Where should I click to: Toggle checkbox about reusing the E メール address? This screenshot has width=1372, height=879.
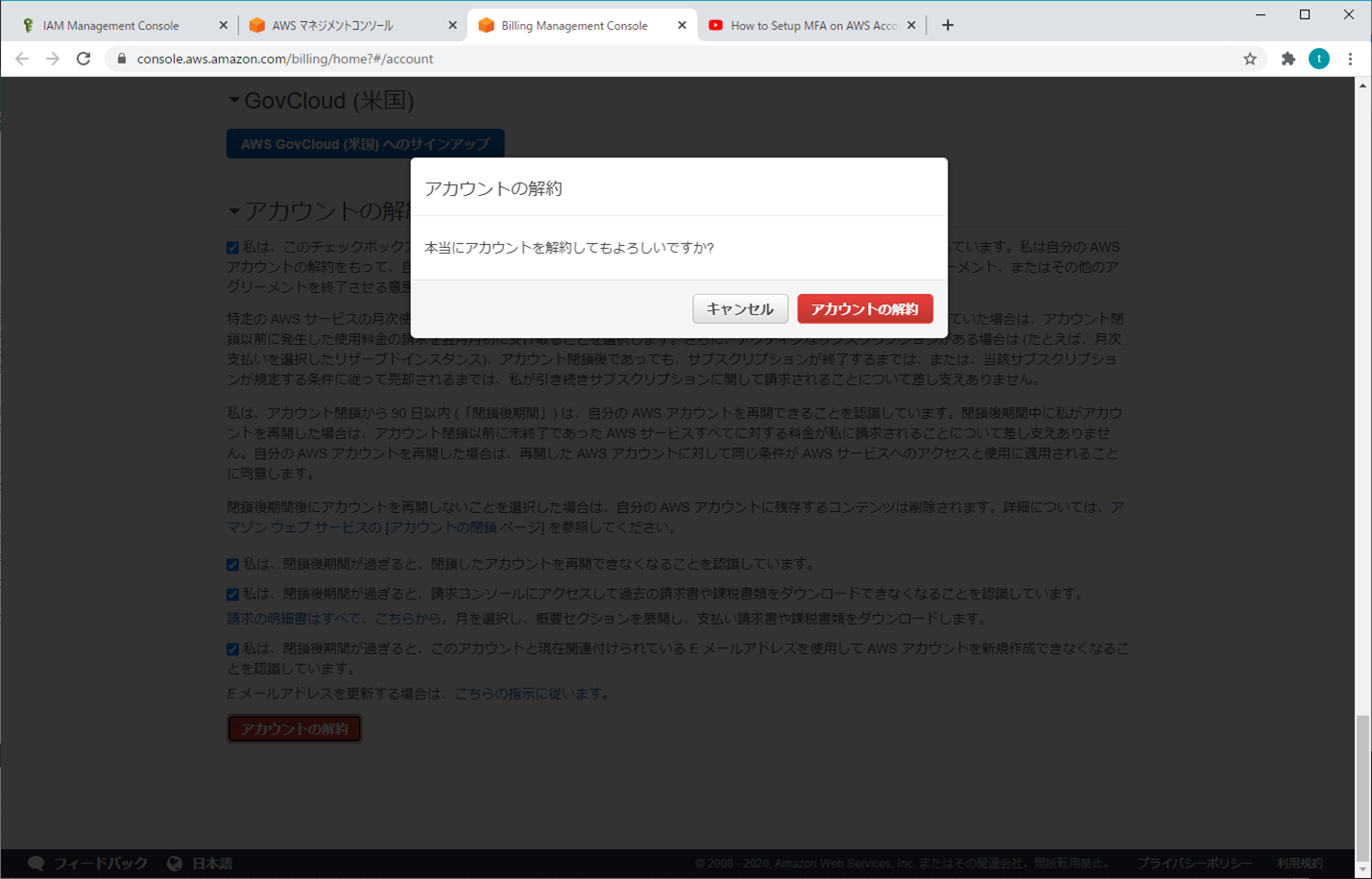click(x=232, y=649)
